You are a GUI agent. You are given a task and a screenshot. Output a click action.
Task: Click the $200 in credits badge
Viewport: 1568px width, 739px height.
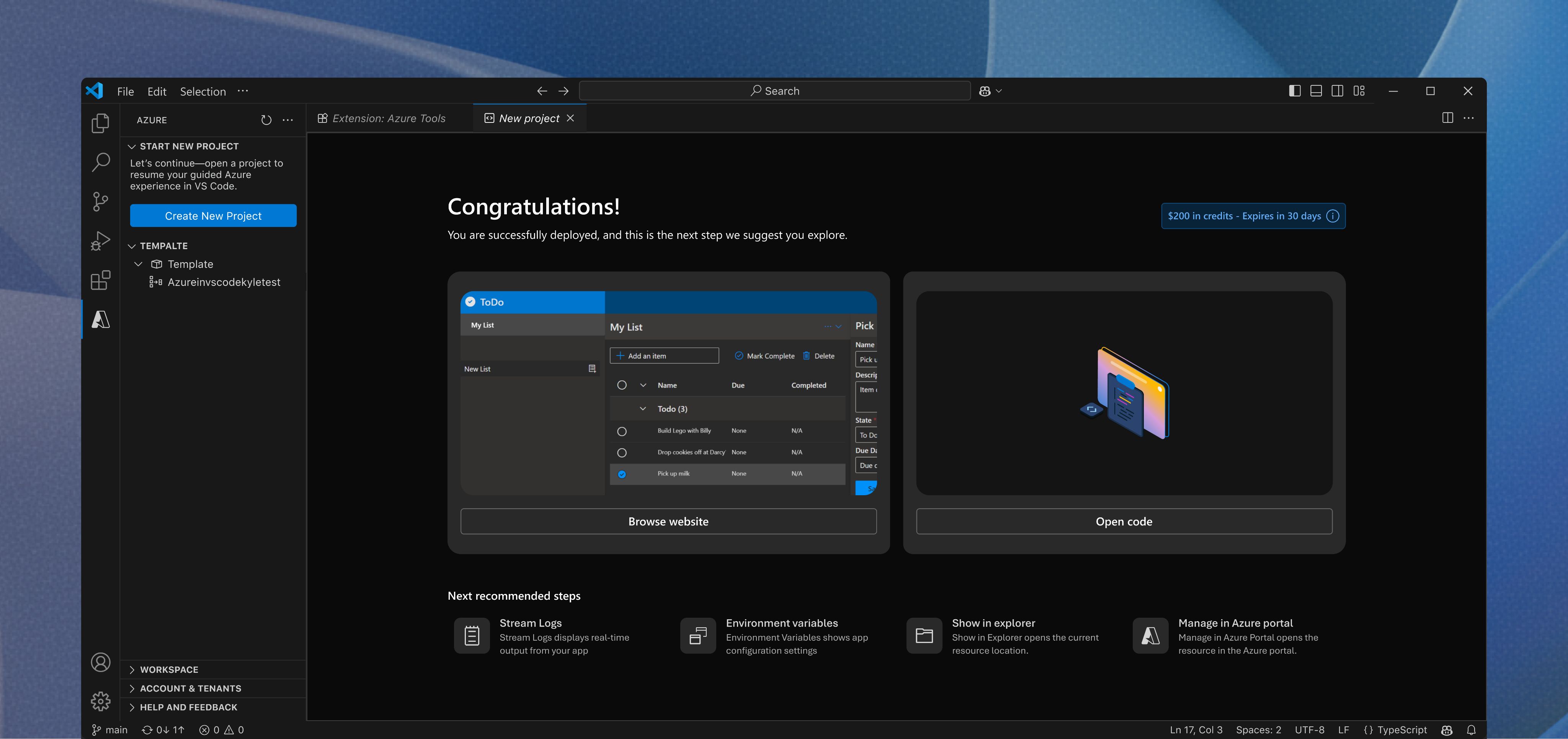tap(1253, 216)
